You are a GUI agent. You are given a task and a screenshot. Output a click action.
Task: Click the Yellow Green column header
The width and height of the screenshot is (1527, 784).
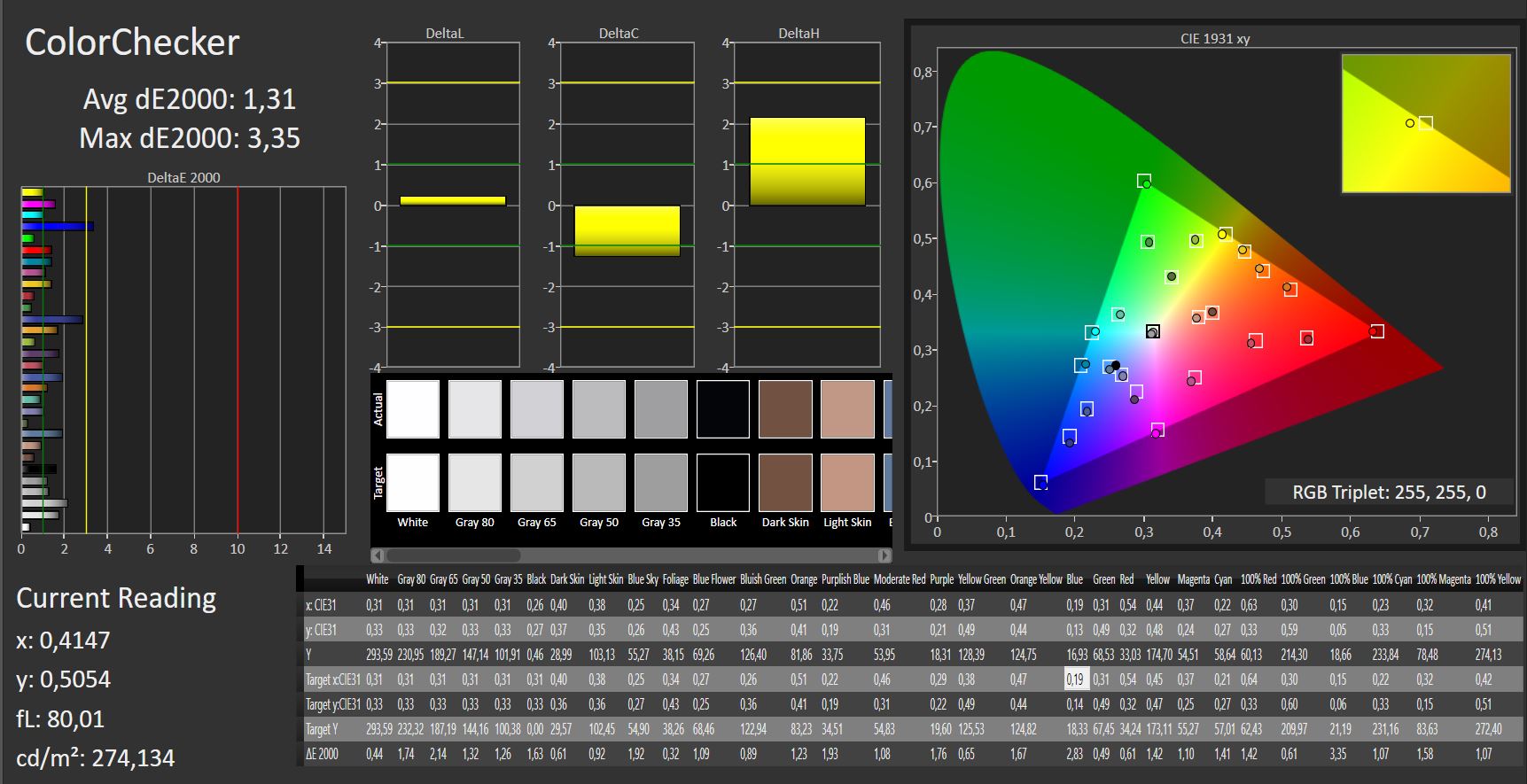(982, 579)
